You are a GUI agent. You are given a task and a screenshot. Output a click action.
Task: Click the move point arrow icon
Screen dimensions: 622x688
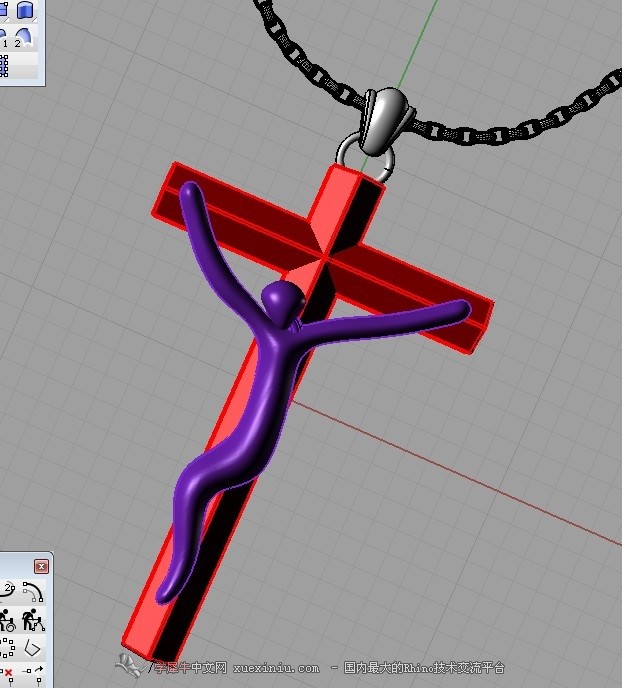click(x=34, y=675)
